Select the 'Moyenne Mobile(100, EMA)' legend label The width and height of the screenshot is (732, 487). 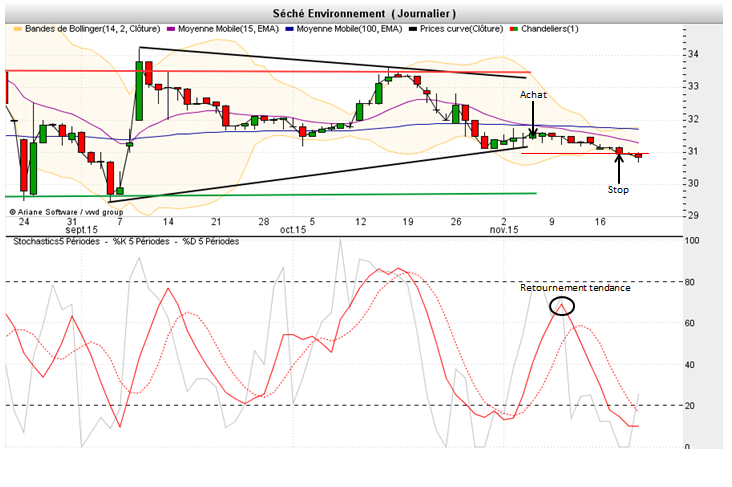click(349, 29)
